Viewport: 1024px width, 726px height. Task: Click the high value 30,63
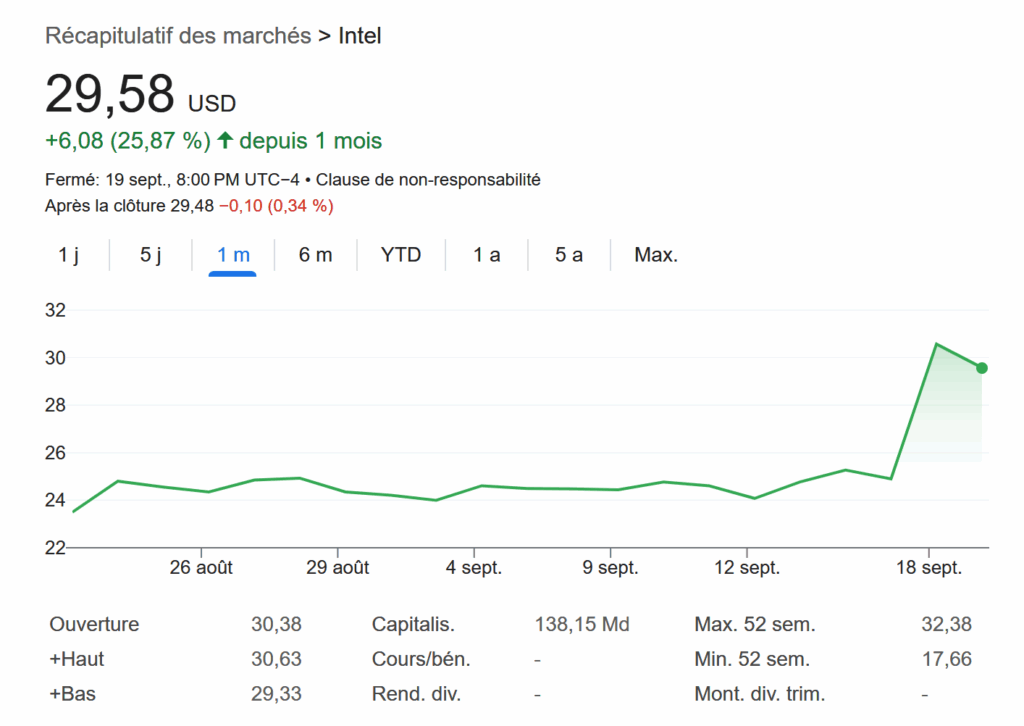point(276,659)
